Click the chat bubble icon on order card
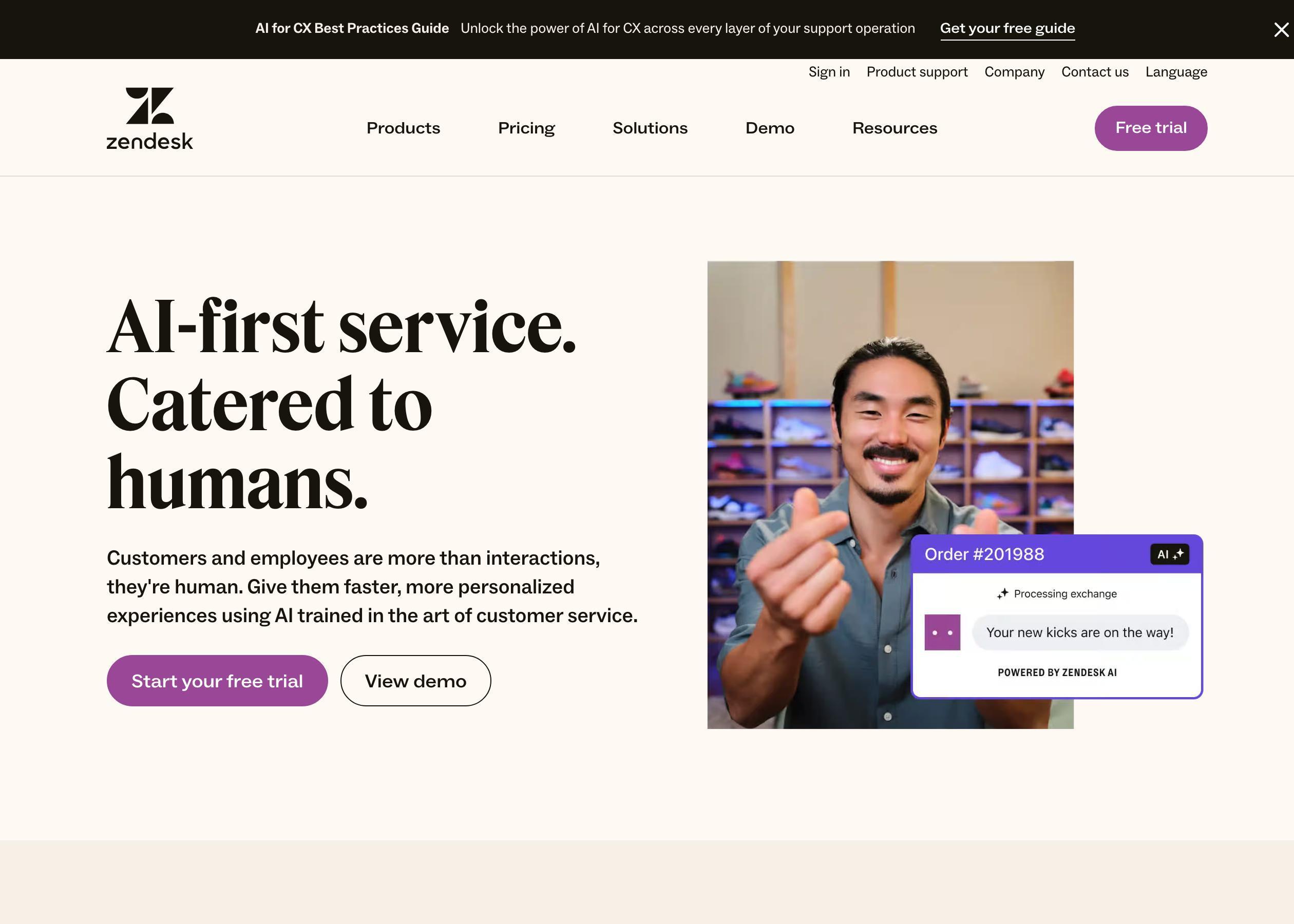Viewport: 1294px width, 924px height. (x=941, y=631)
